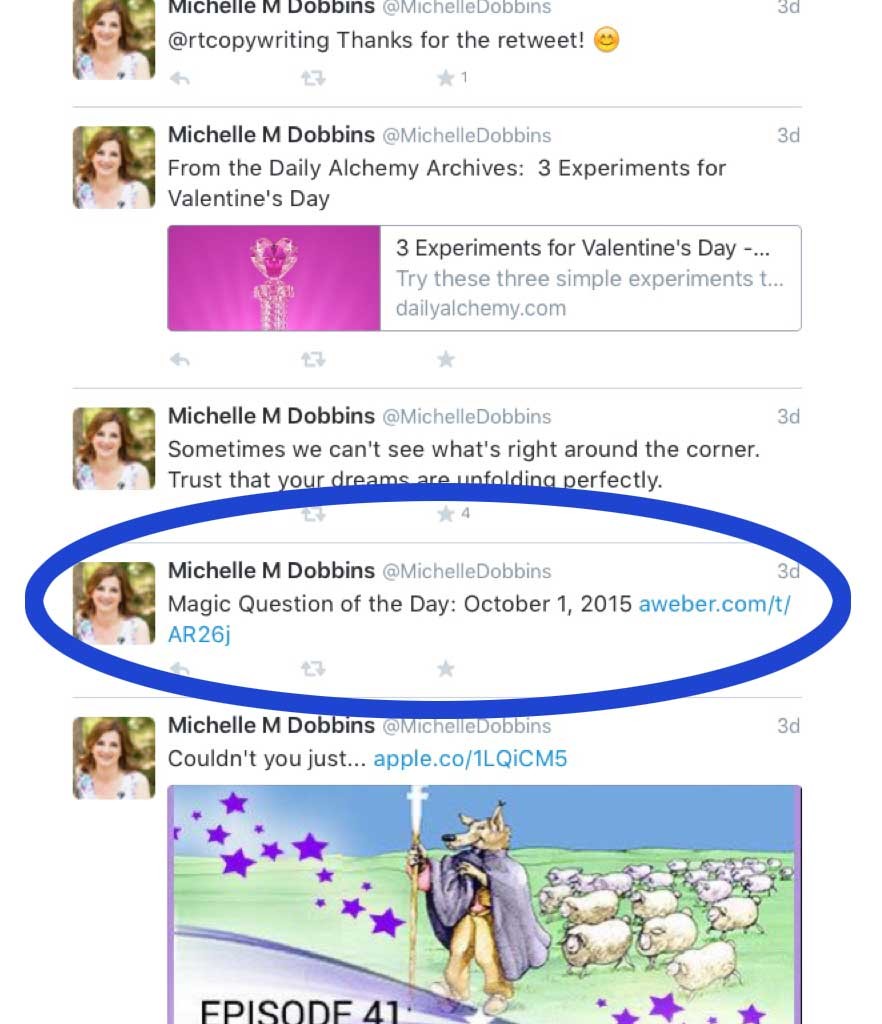This screenshot has height=1024, width=882.
Task: Favorite the Magic Question of the Day tweet
Action: (446, 669)
